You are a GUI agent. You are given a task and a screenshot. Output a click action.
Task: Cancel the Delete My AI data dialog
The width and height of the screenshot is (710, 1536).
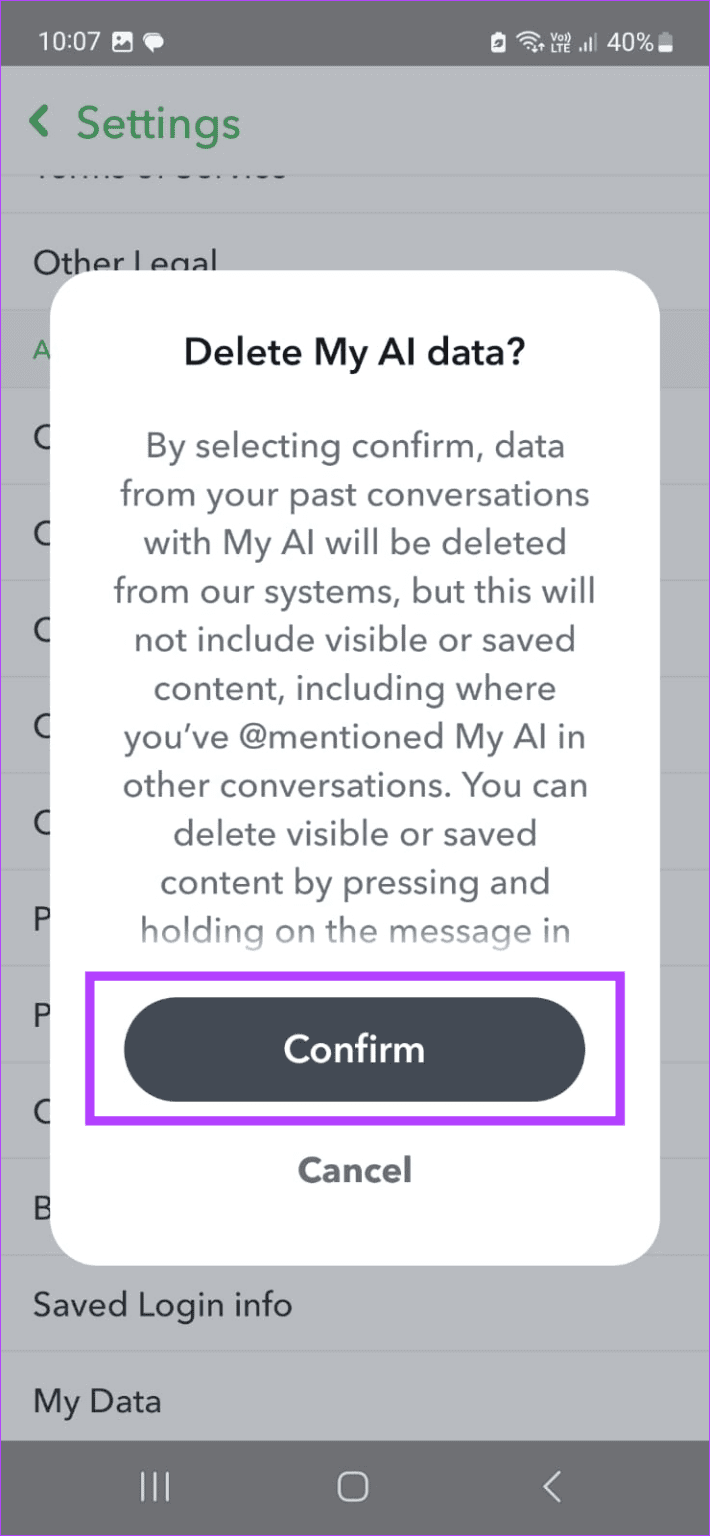pyautogui.click(x=354, y=1170)
